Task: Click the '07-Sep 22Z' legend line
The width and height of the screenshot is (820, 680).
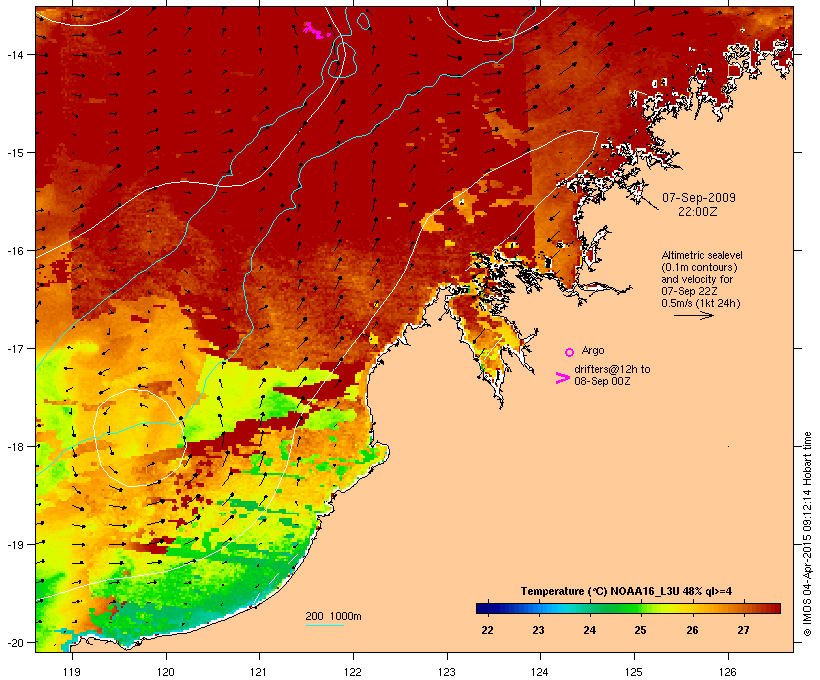Action: pyautogui.click(x=689, y=291)
